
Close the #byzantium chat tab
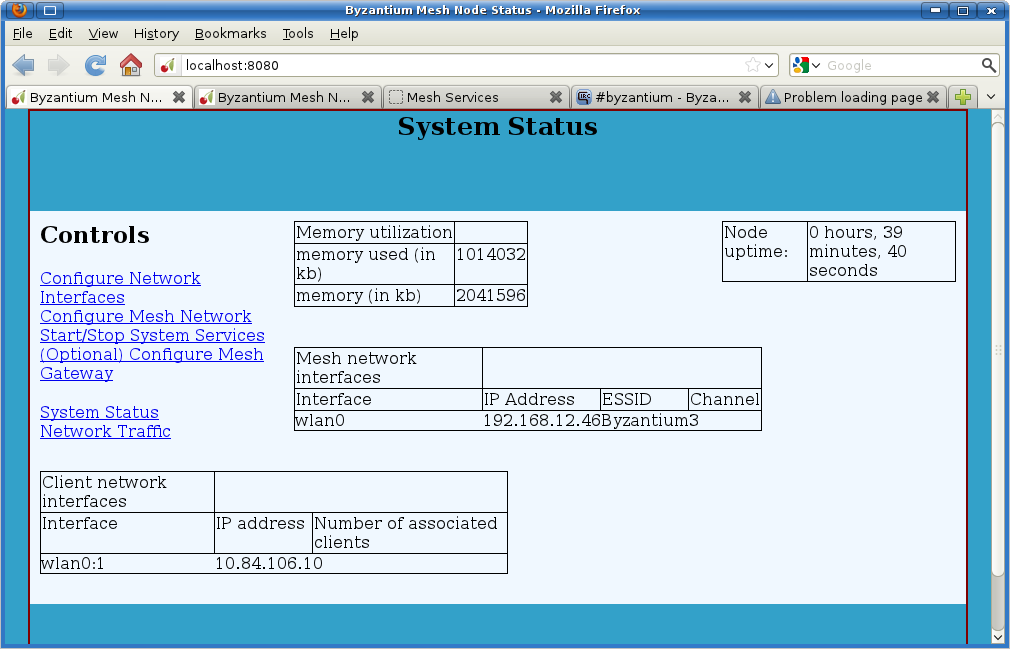pyautogui.click(x=745, y=97)
